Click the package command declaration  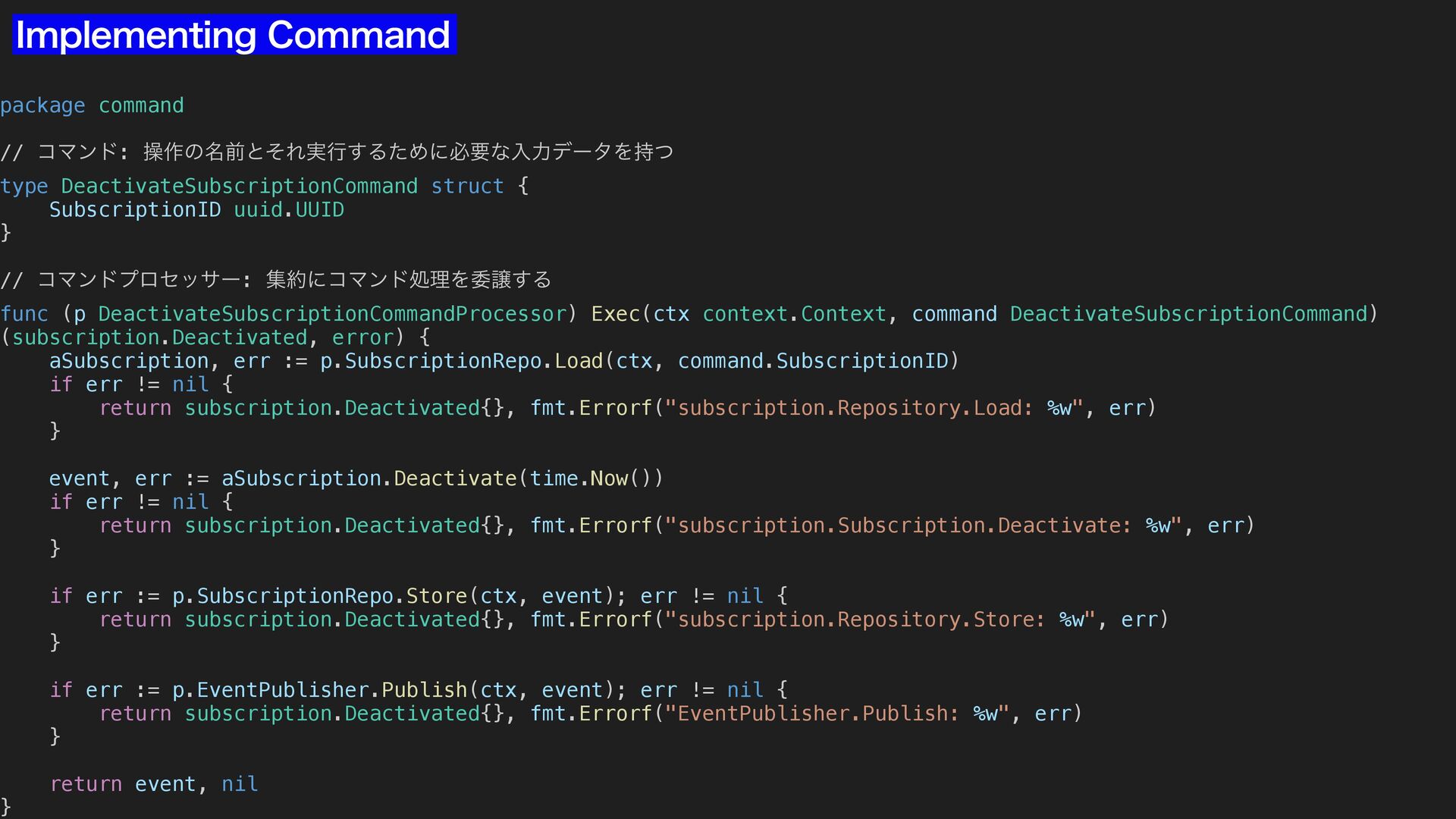92,105
